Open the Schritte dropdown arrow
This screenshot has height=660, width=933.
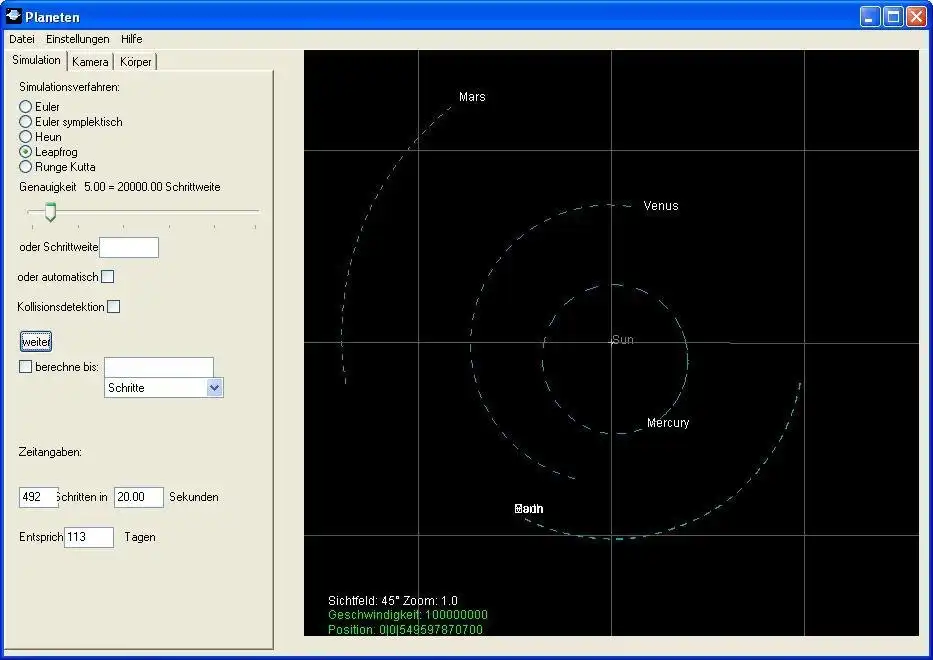click(x=215, y=387)
